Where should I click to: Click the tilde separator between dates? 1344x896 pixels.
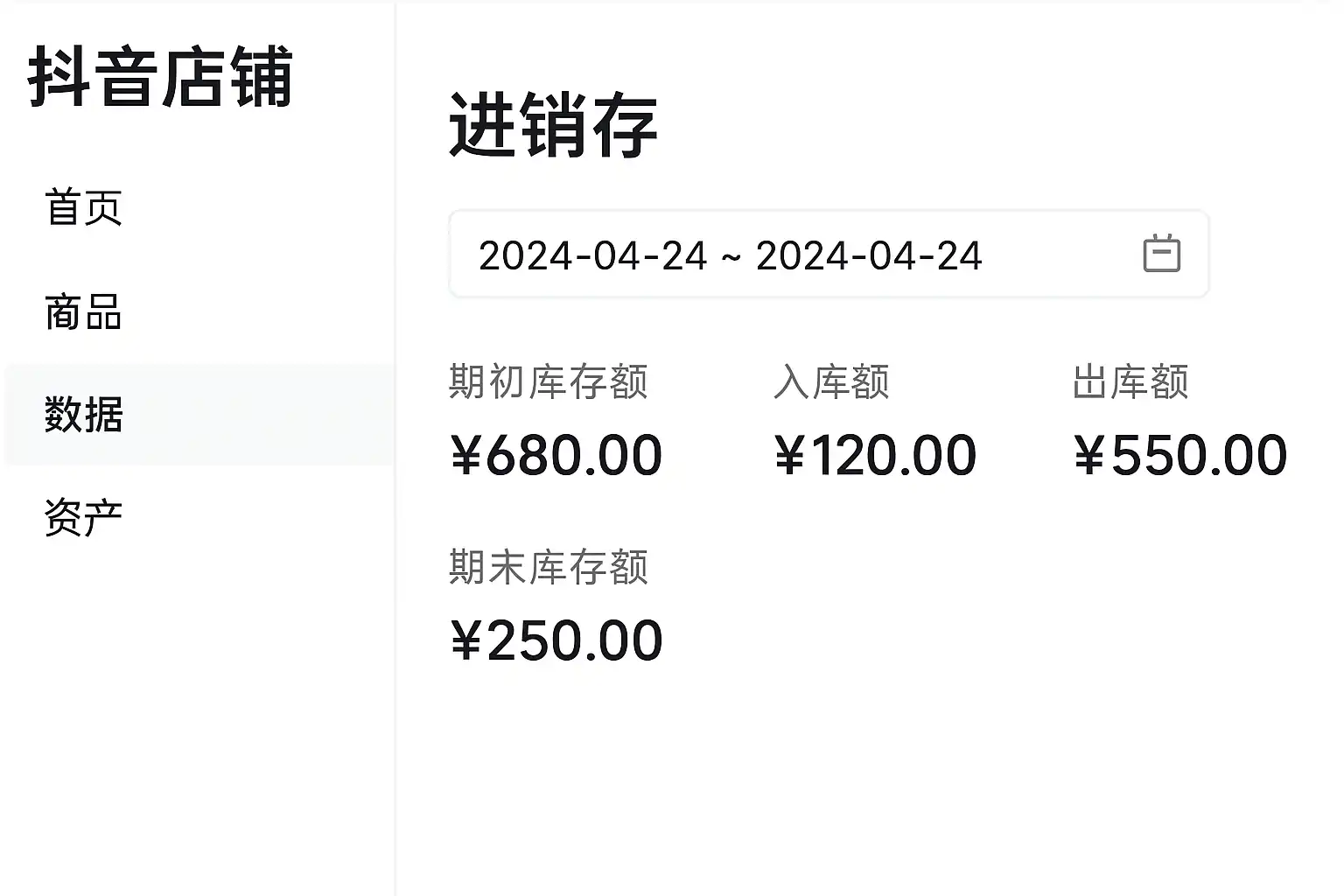pyautogui.click(x=731, y=257)
